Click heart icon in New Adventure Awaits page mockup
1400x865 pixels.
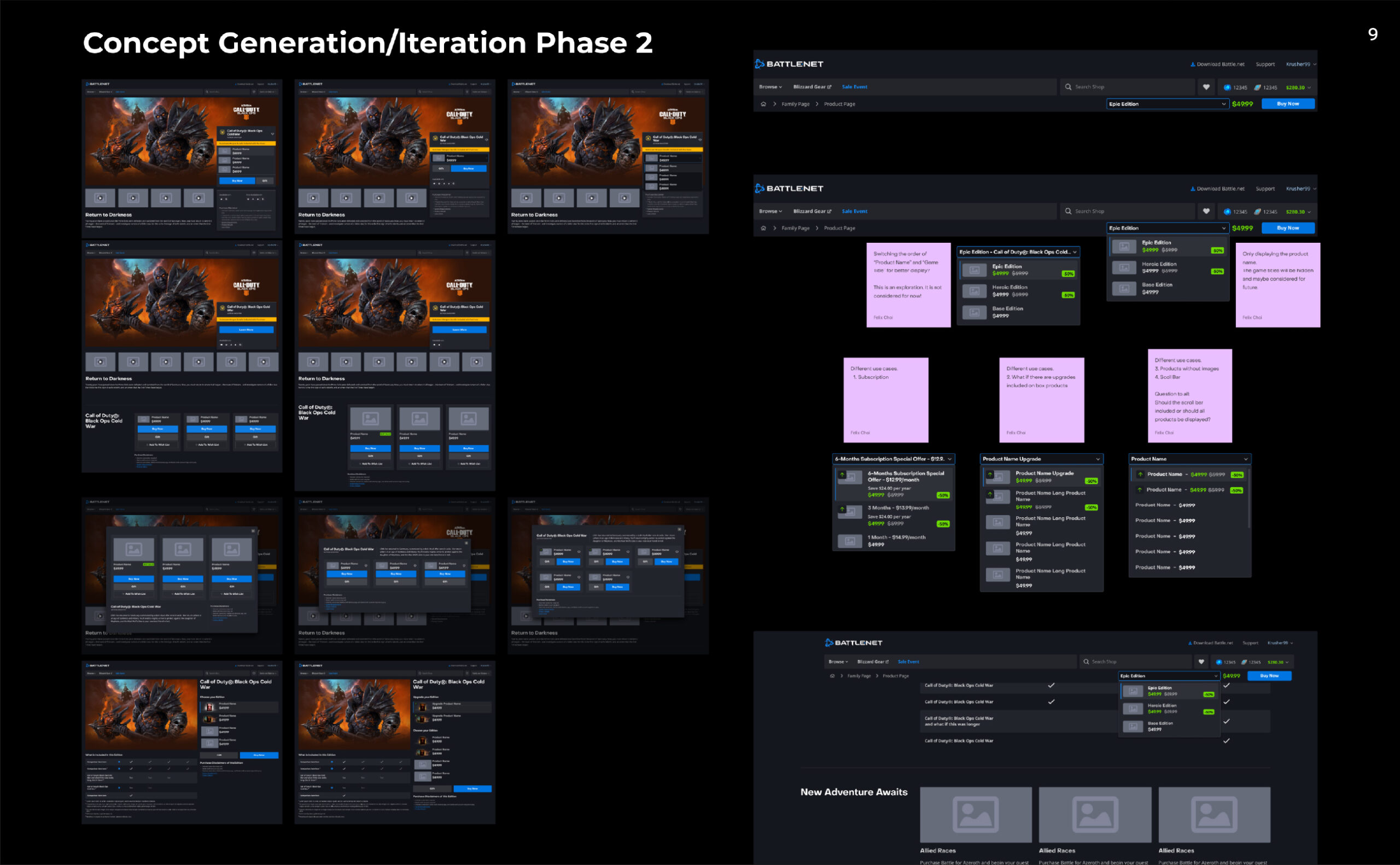[x=1201, y=662]
